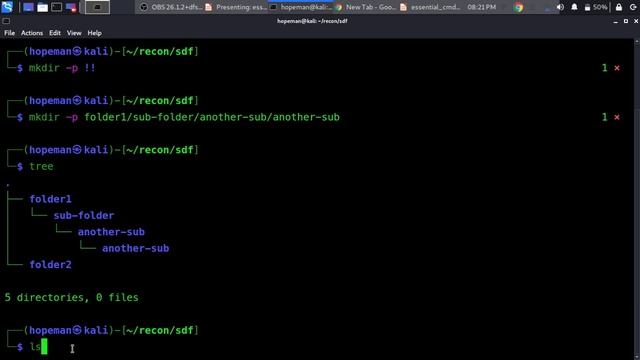
Task: Click the session logout panel icon
Action: (x=633, y=7)
